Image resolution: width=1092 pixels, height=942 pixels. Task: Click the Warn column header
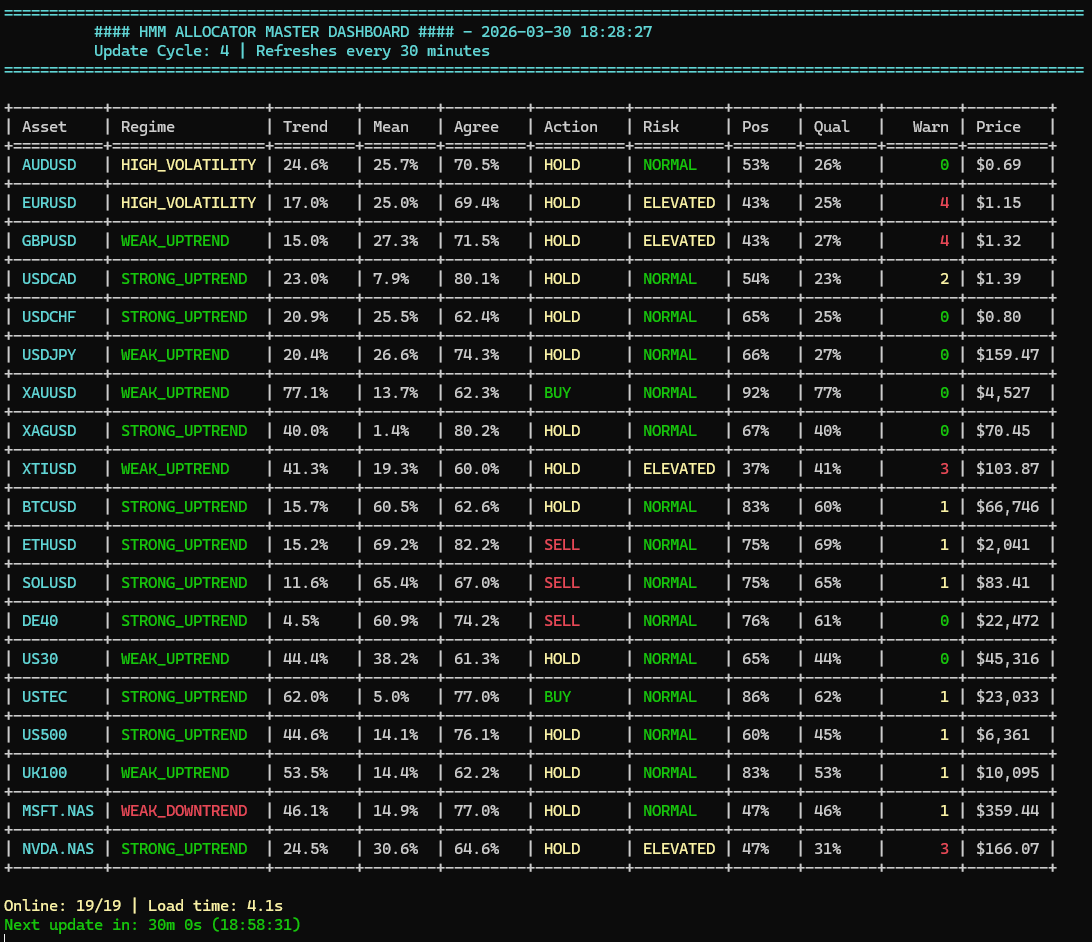[930, 127]
